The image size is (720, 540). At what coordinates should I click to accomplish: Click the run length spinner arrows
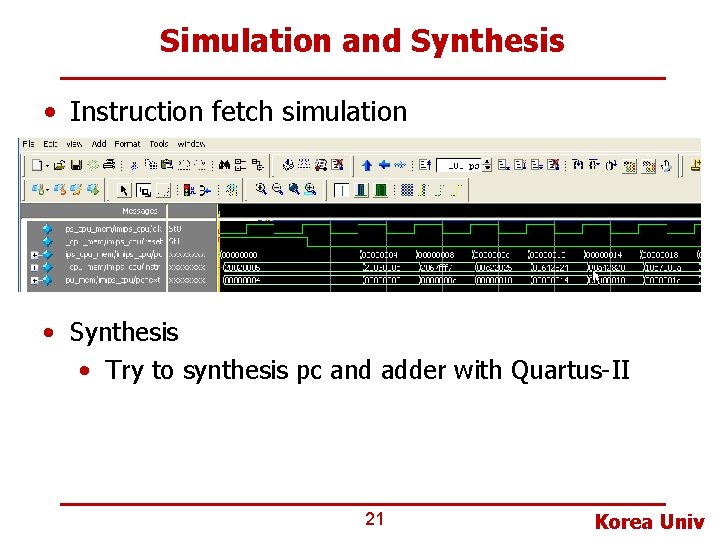[x=488, y=165]
